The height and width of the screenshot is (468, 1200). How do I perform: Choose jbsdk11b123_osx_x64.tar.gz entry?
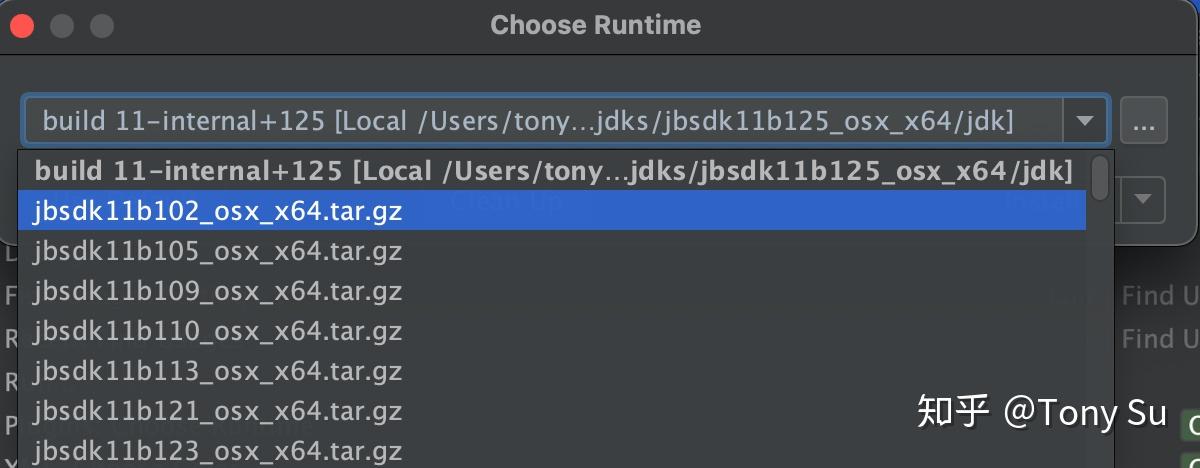(x=552, y=449)
